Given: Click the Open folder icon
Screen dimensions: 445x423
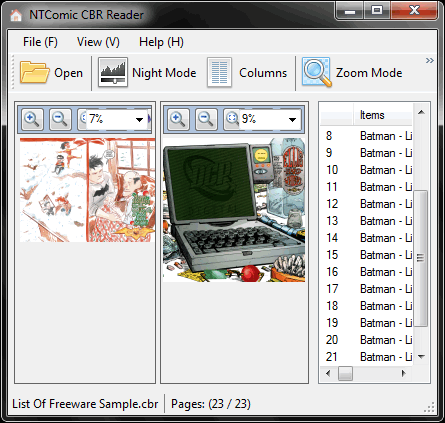Looking at the screenshot, I should point(34,72).
